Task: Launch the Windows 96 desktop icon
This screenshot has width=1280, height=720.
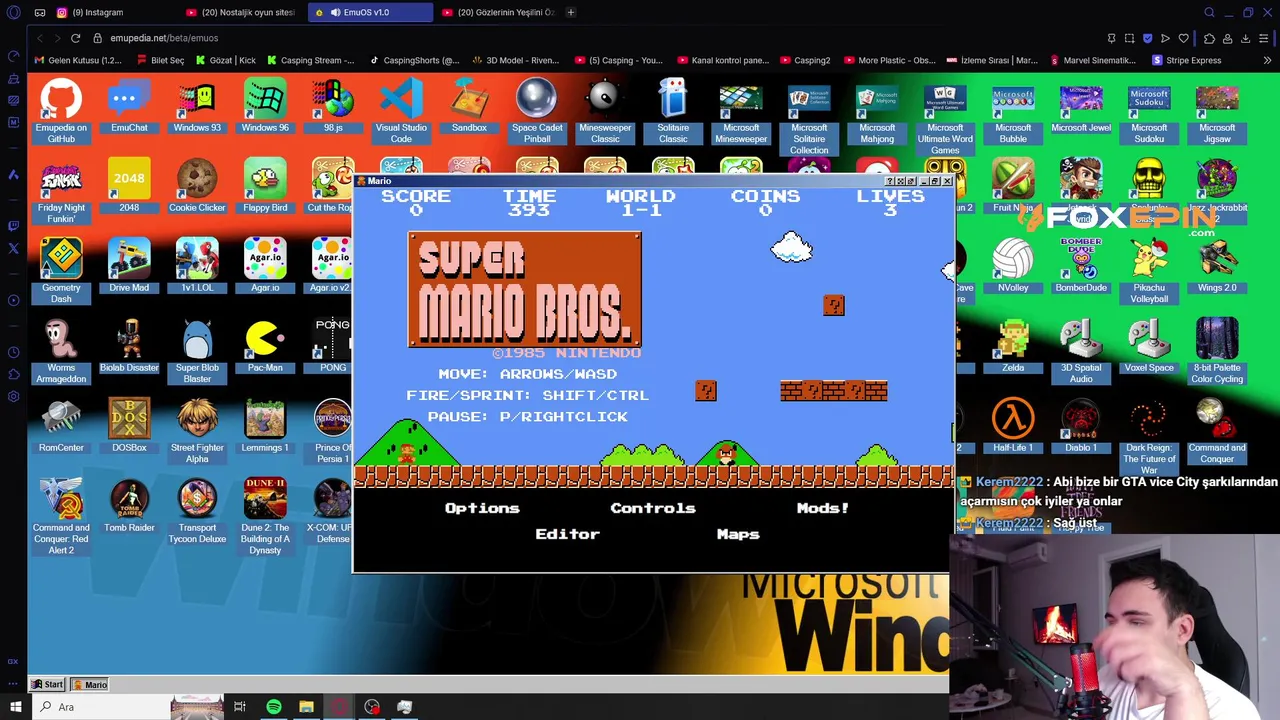Action: coord(265,106)
